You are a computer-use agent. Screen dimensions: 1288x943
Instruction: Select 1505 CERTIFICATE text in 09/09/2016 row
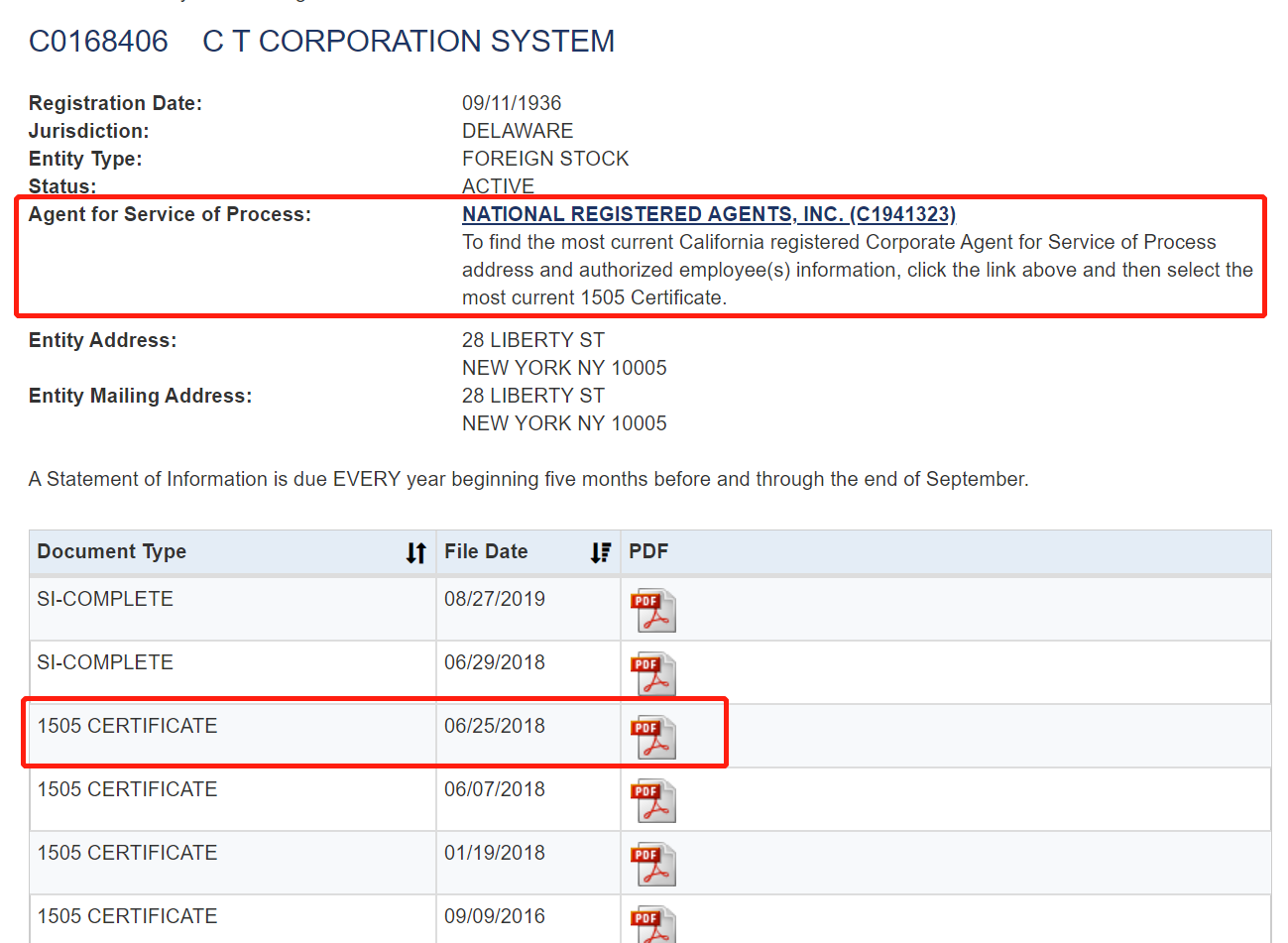point(127,916)
